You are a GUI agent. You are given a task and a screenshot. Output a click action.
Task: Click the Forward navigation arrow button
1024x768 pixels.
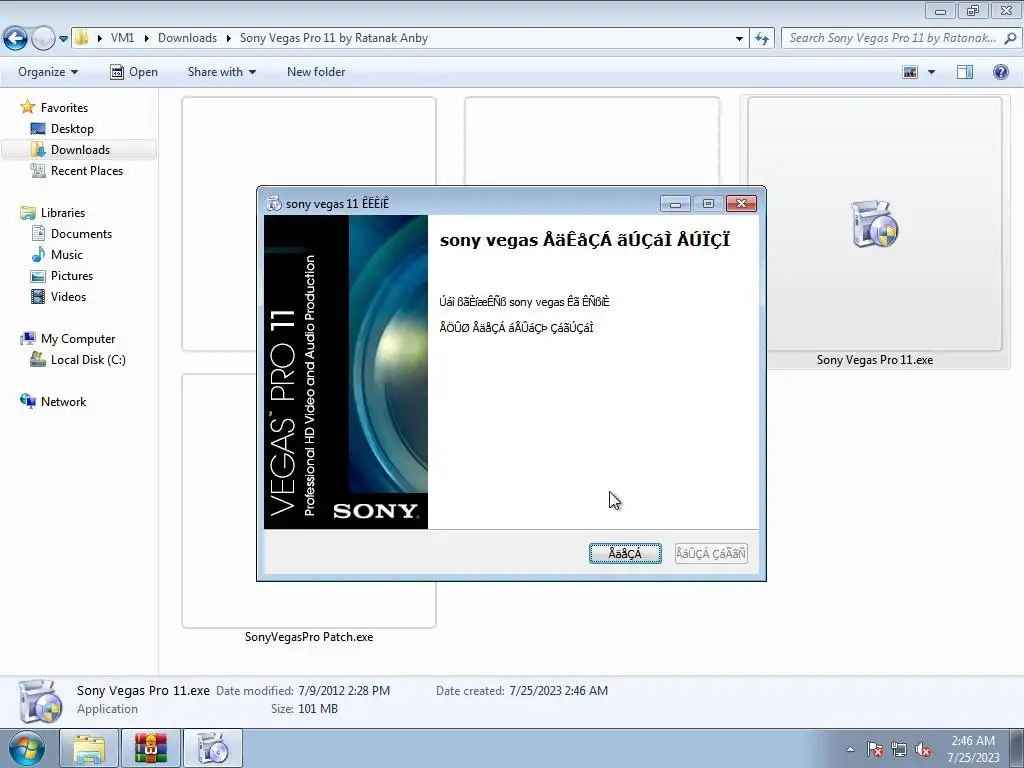click(43, 38)
